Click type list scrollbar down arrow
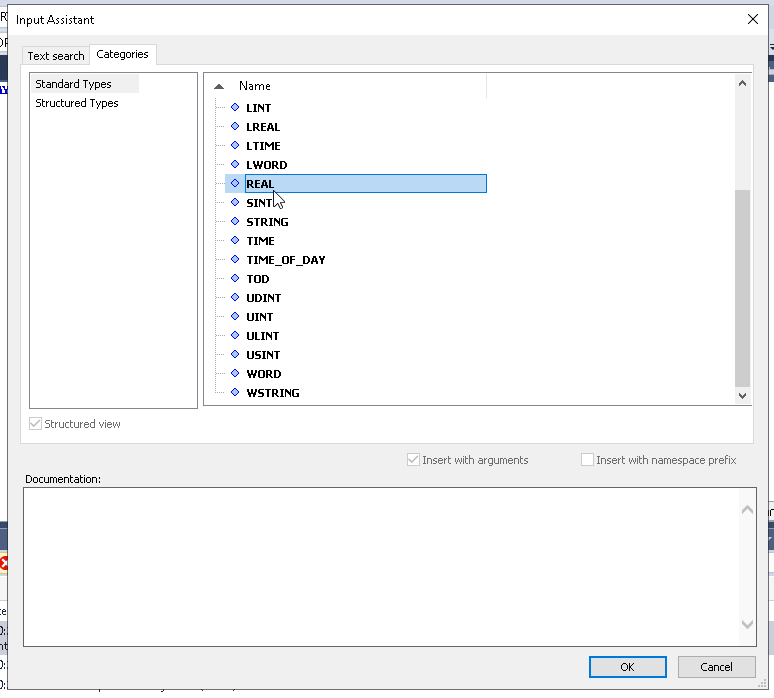The width and height of the screenshot is (774, 698). 742,395
